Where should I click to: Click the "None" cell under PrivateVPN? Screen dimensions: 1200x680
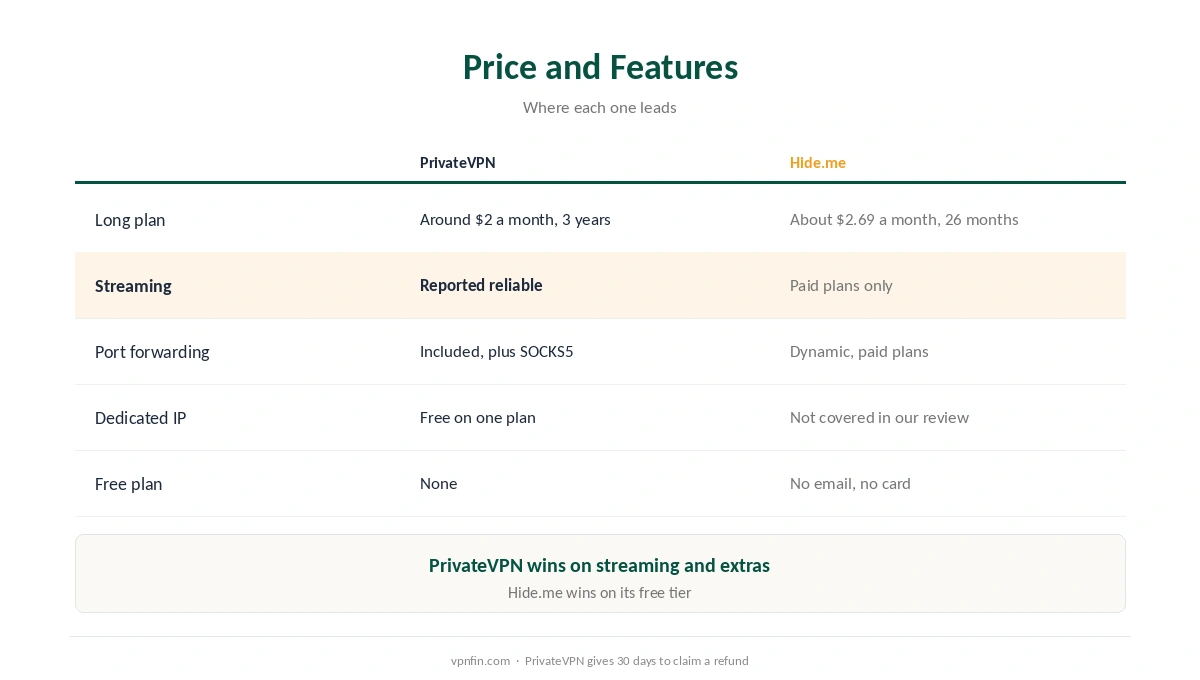click(438, 484)
